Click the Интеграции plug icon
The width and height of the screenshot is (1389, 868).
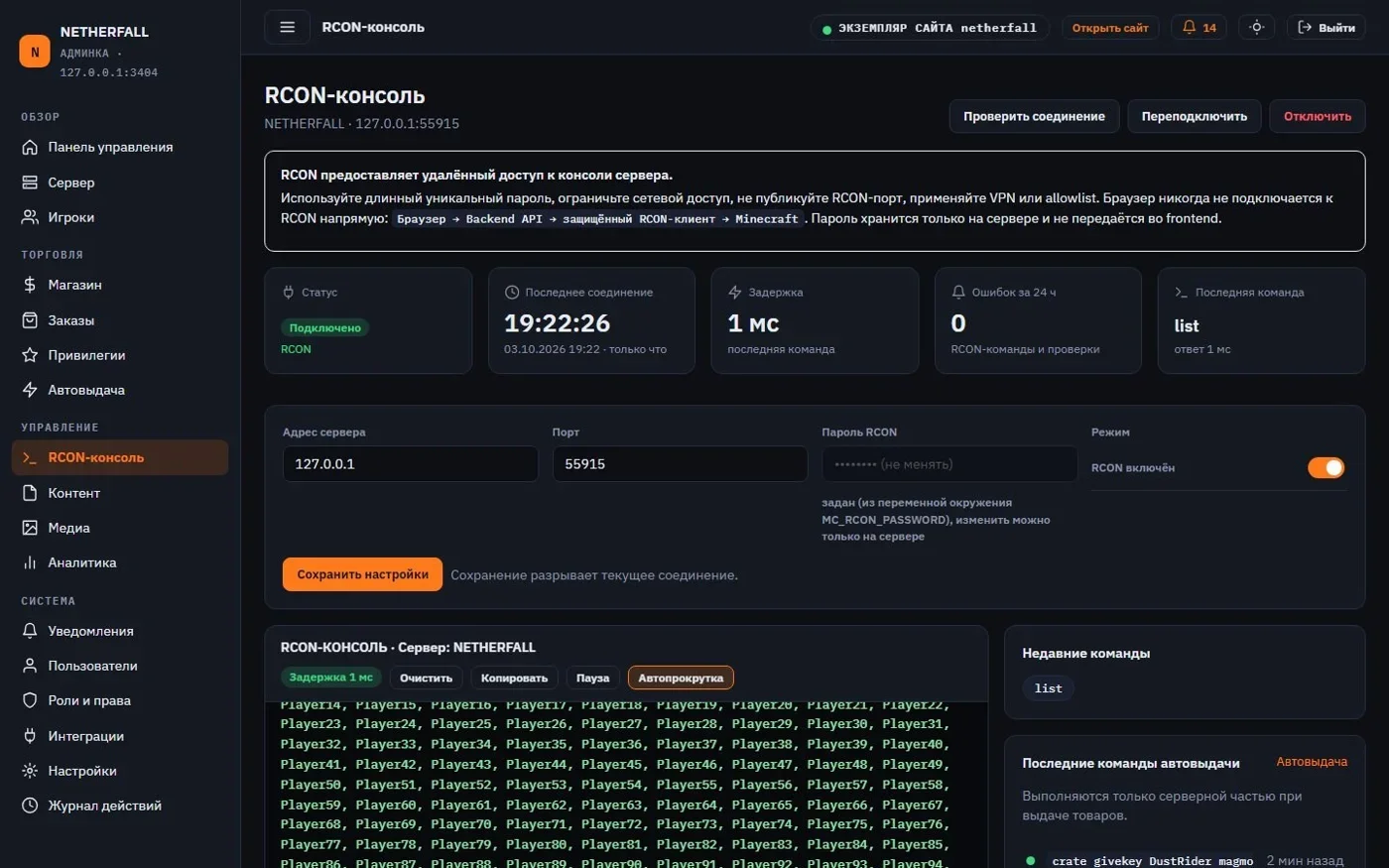(30, 736)
